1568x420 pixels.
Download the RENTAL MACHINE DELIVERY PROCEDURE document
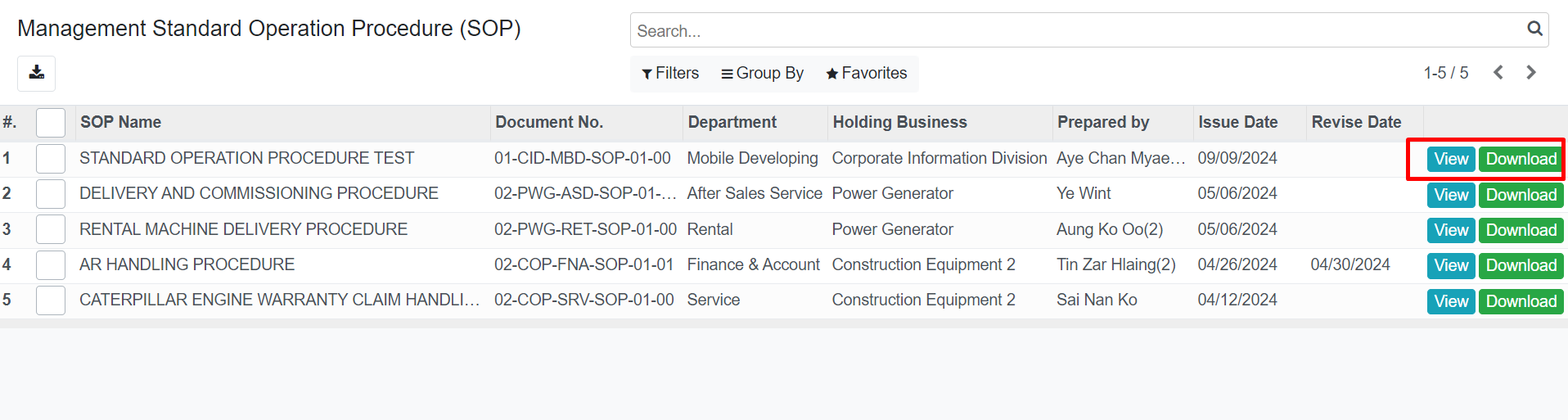click(x=1521, y=230)
